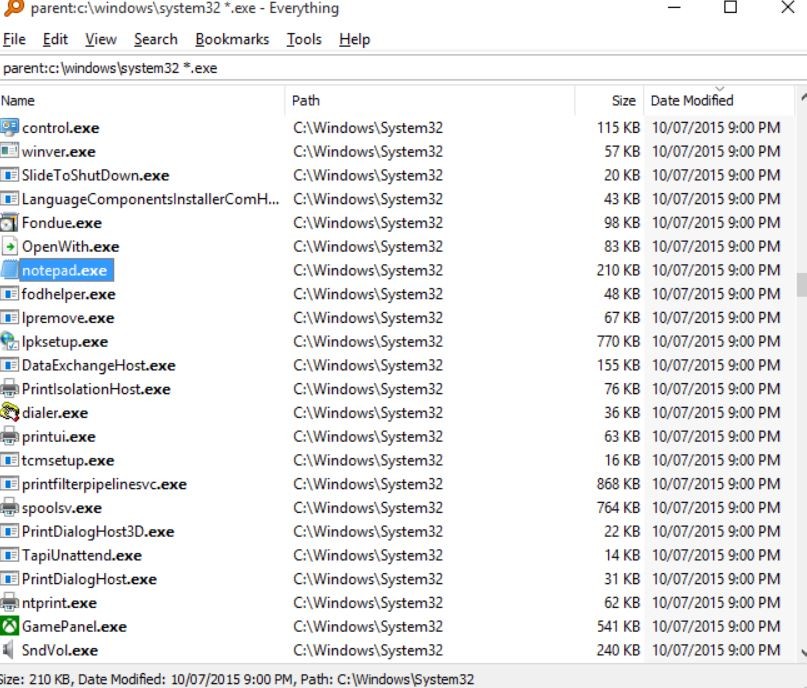Image resolution: width=807 pixels, height=688 pixels.
Task: Open the Bookmarks menu
Action: (x=232, y=39)
